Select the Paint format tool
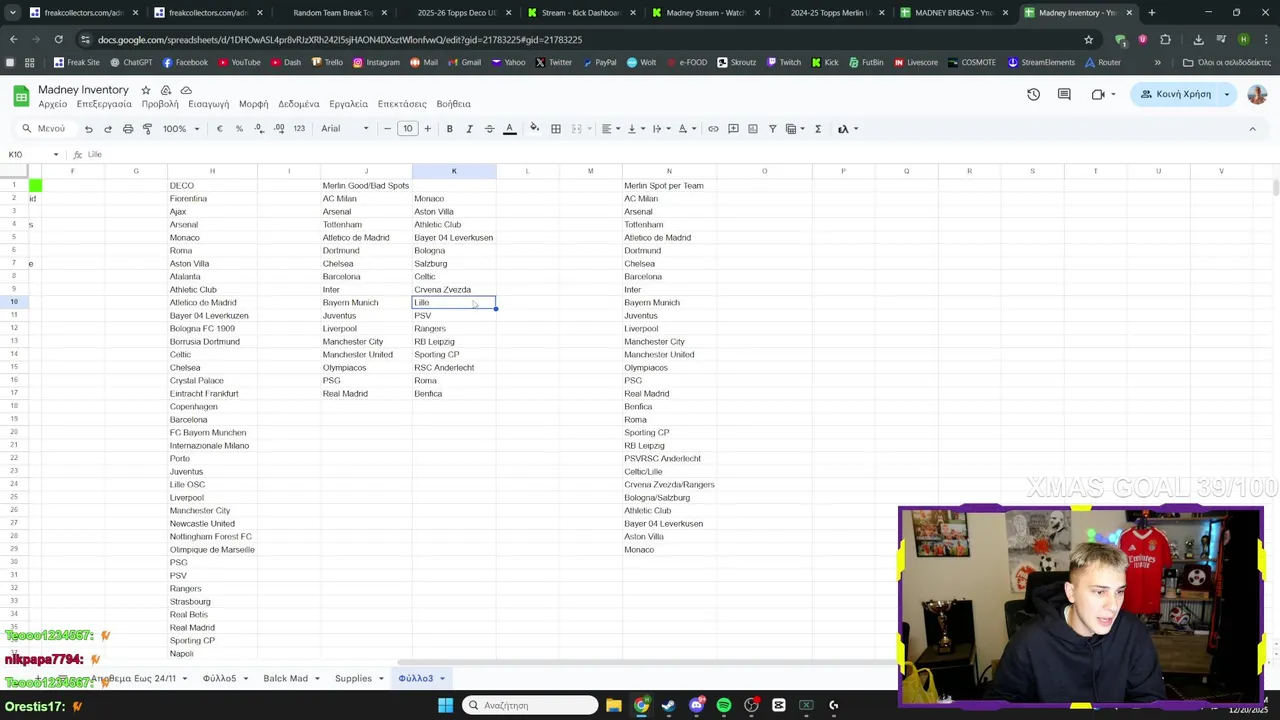 tap(147, 129)
